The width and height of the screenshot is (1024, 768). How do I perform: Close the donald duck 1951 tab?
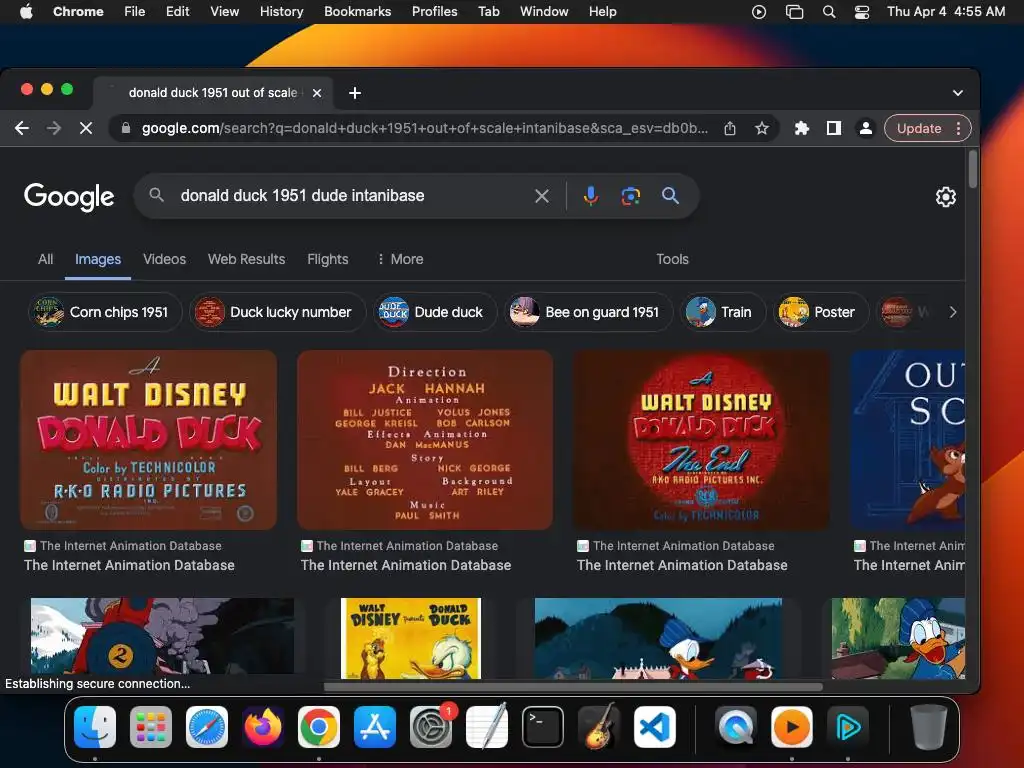(317, 93)
